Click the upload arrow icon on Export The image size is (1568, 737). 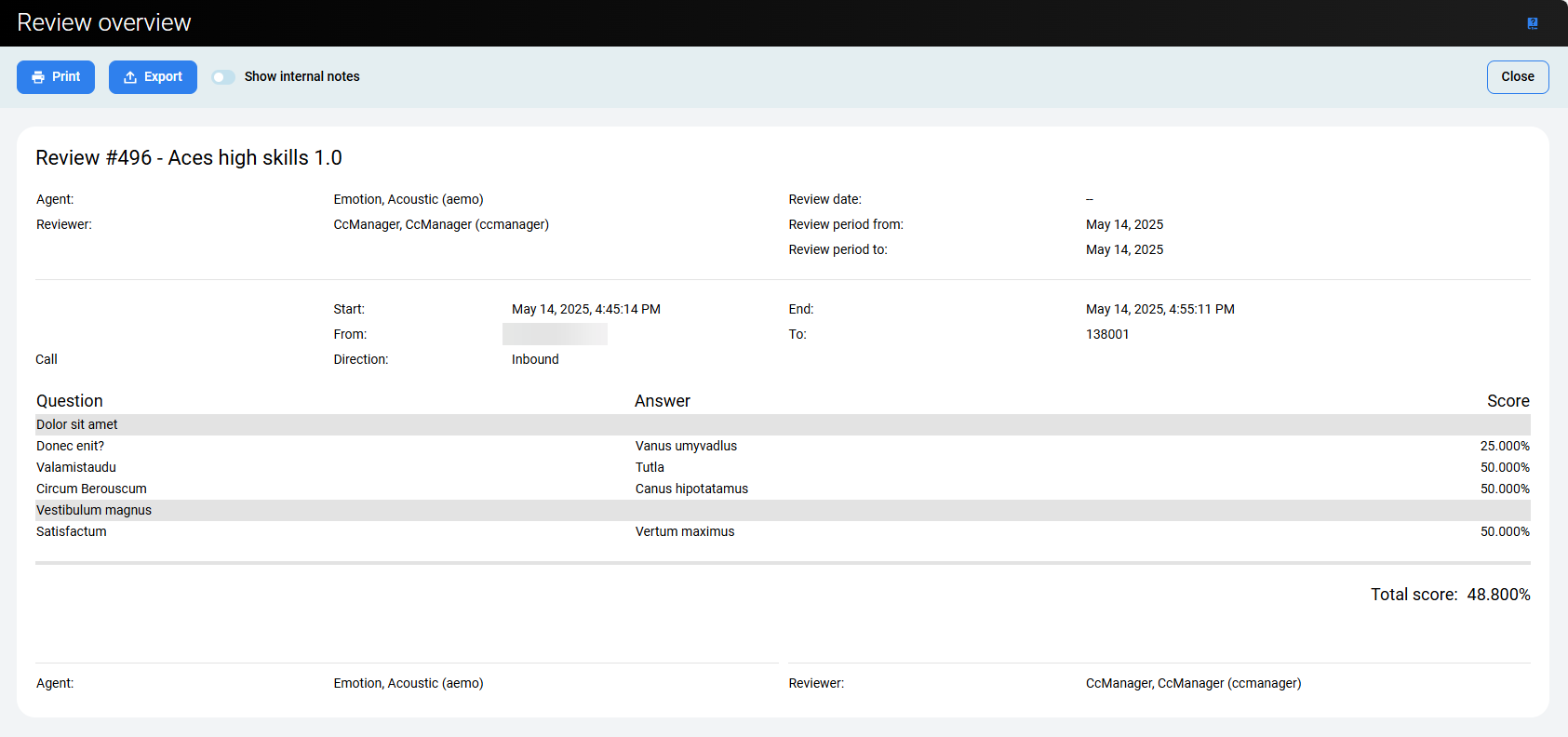point(130,77)
